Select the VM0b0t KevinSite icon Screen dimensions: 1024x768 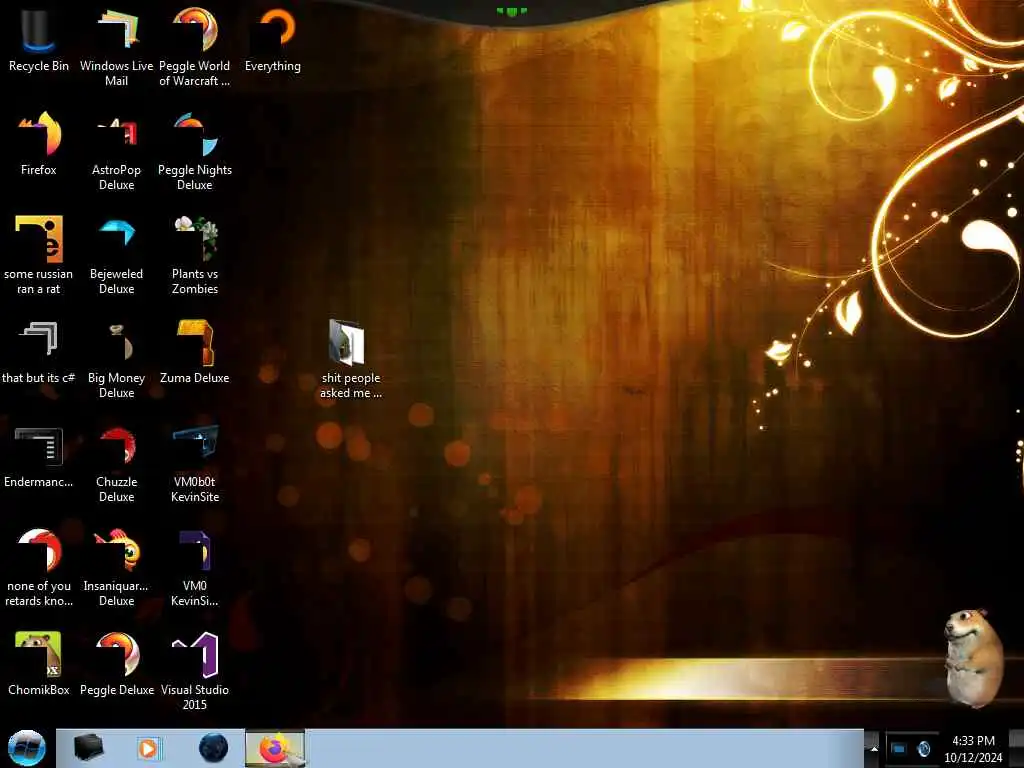point(195,464)
